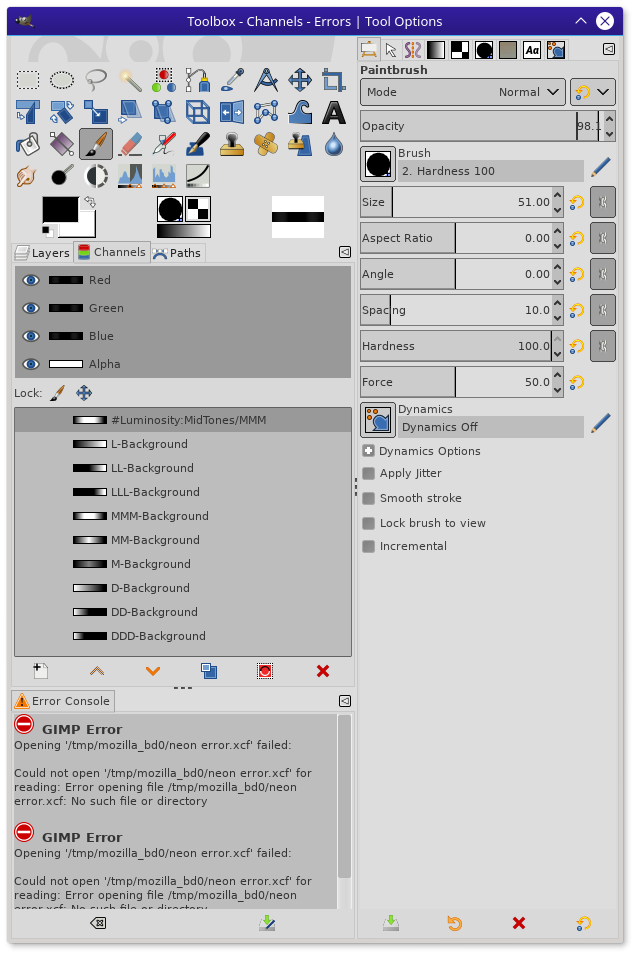Screen dimensions: 636x956
Task: Save error console messages to file
Action: pos(266,923)
